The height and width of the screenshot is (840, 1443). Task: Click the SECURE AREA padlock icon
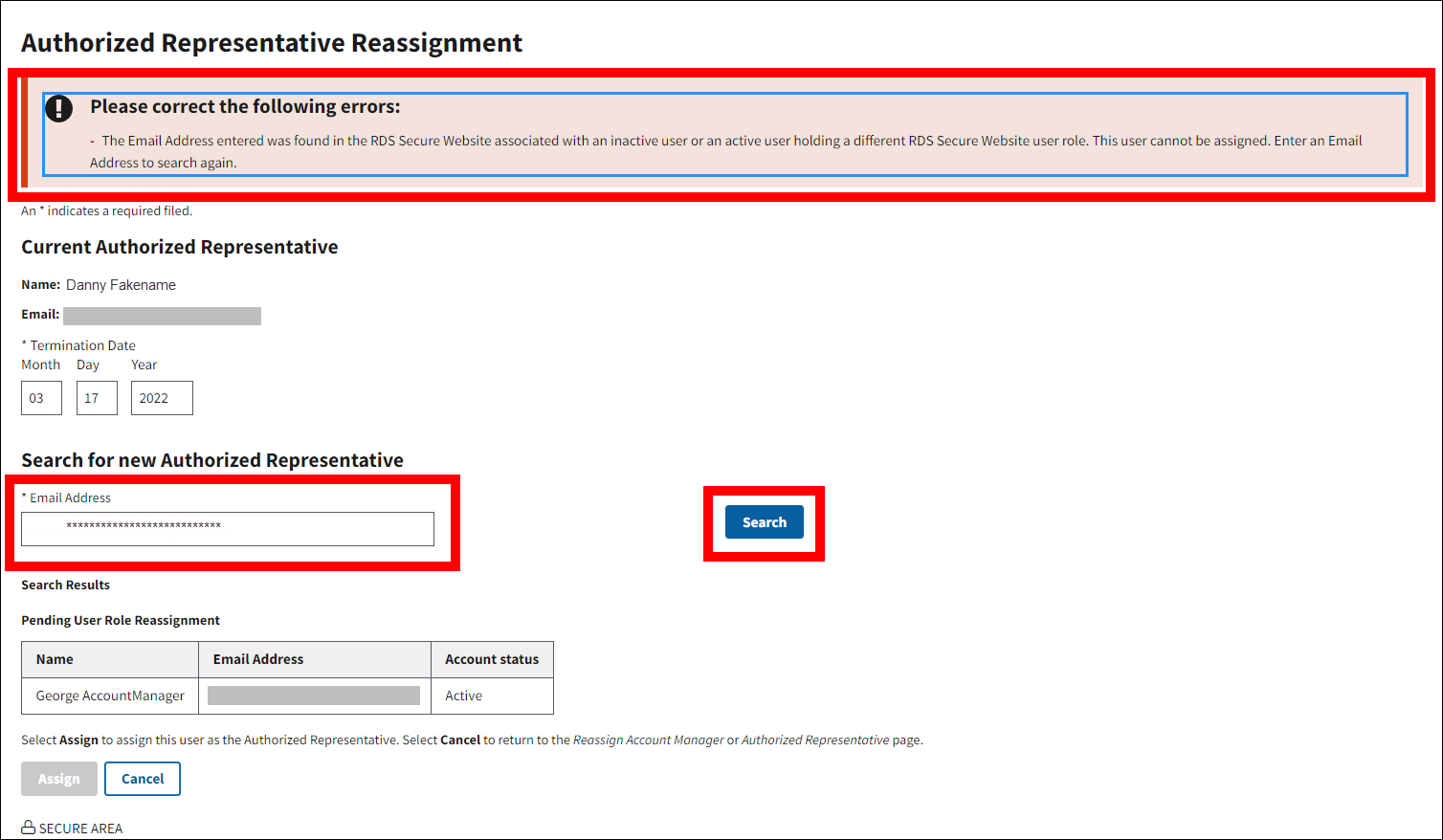[x=29, y=828]
